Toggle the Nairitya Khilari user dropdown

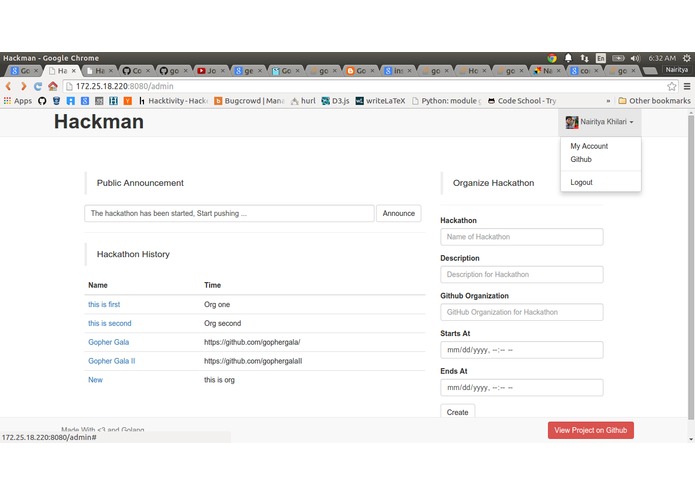tap(599, 122)
